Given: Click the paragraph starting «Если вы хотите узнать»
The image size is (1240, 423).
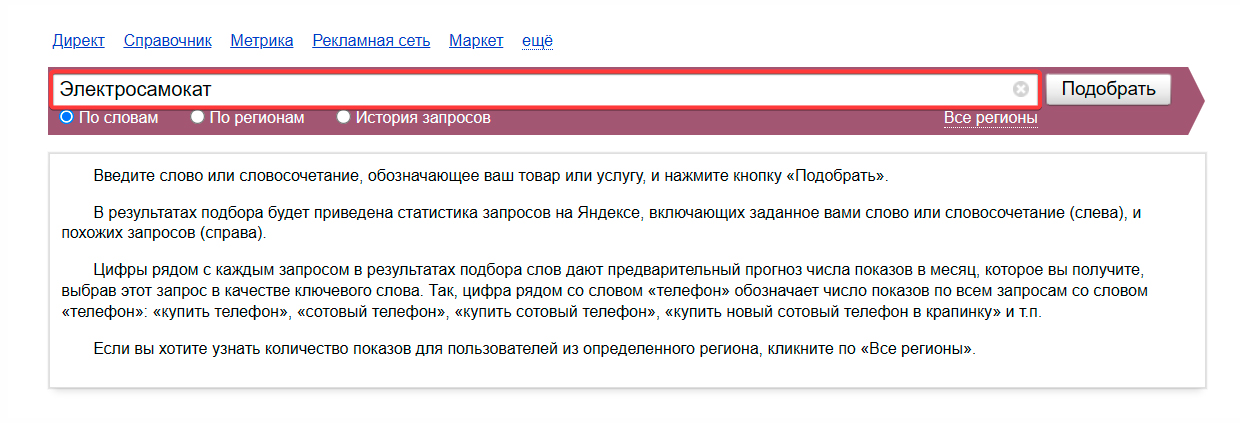Looking at the screenshot, I should coord(534,350).
